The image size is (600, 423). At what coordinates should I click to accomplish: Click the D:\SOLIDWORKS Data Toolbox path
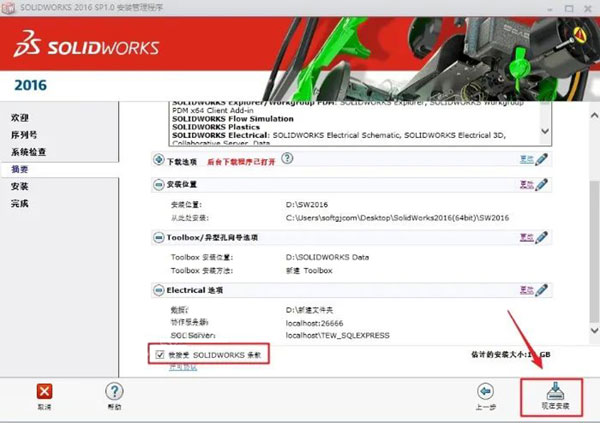pyautogui.click(x=327, y=257)
